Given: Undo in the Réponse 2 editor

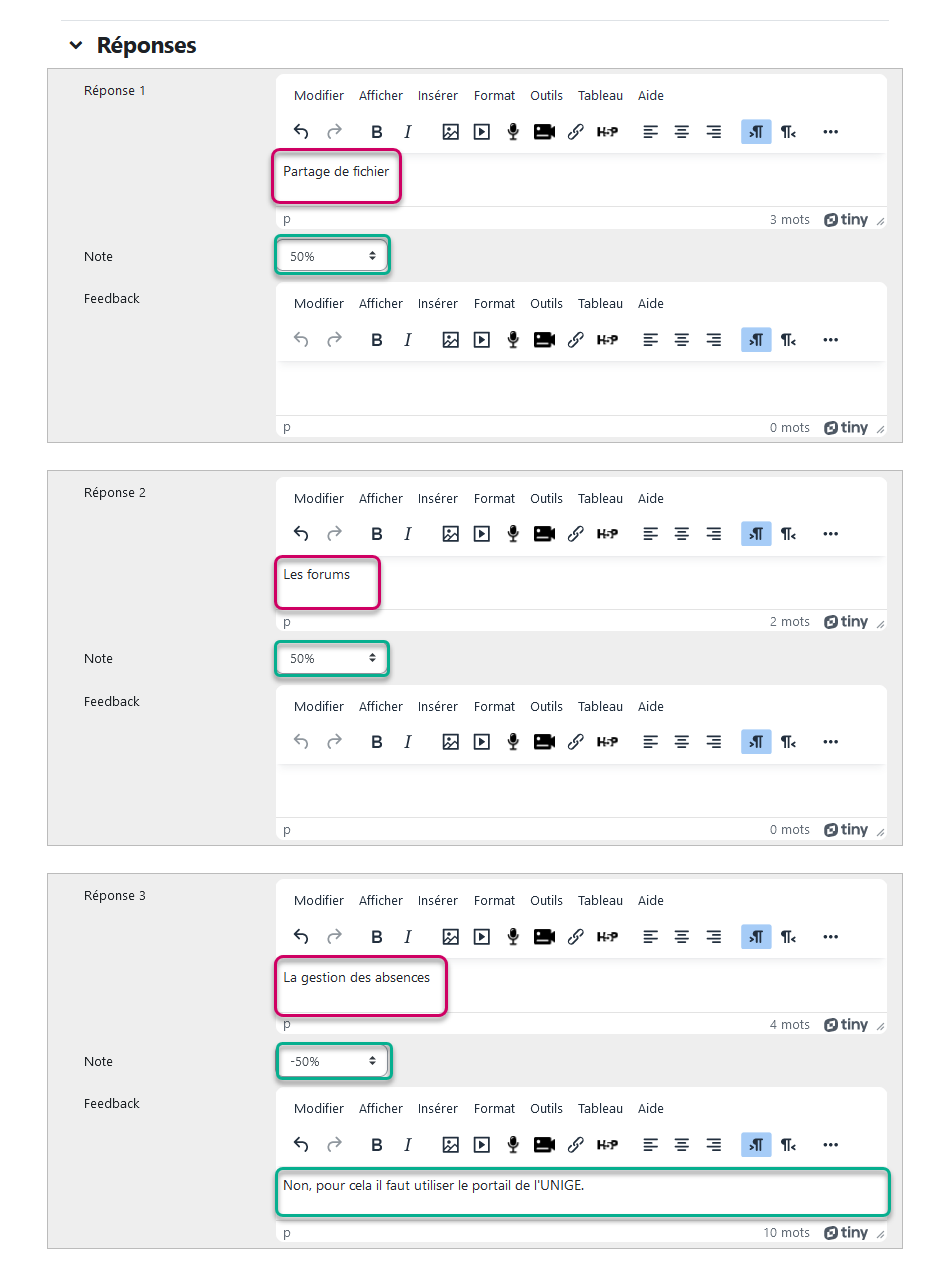Looking at the screenshot, I should [301, 534].
